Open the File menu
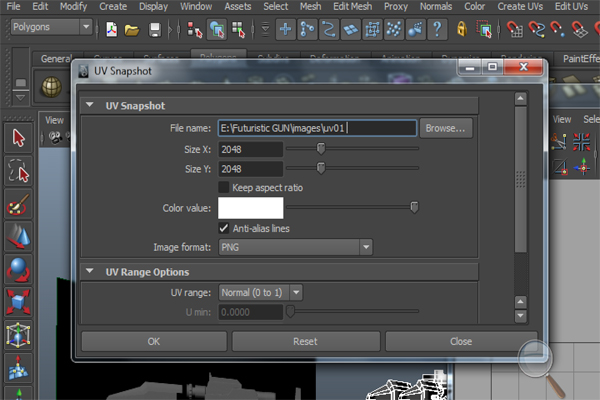 [13, 7]
